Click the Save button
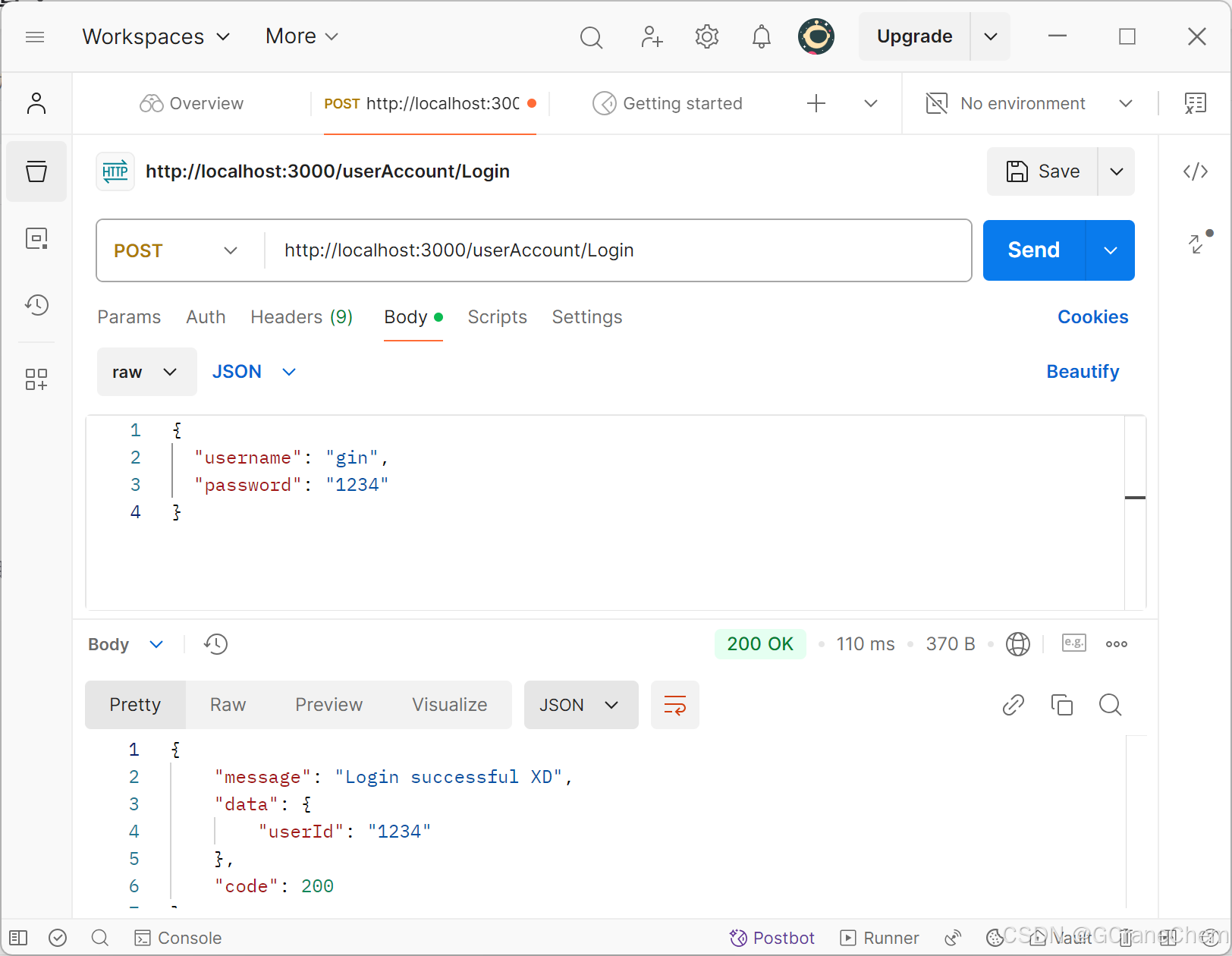The image size is (1232, 956). click(1042, 171)
